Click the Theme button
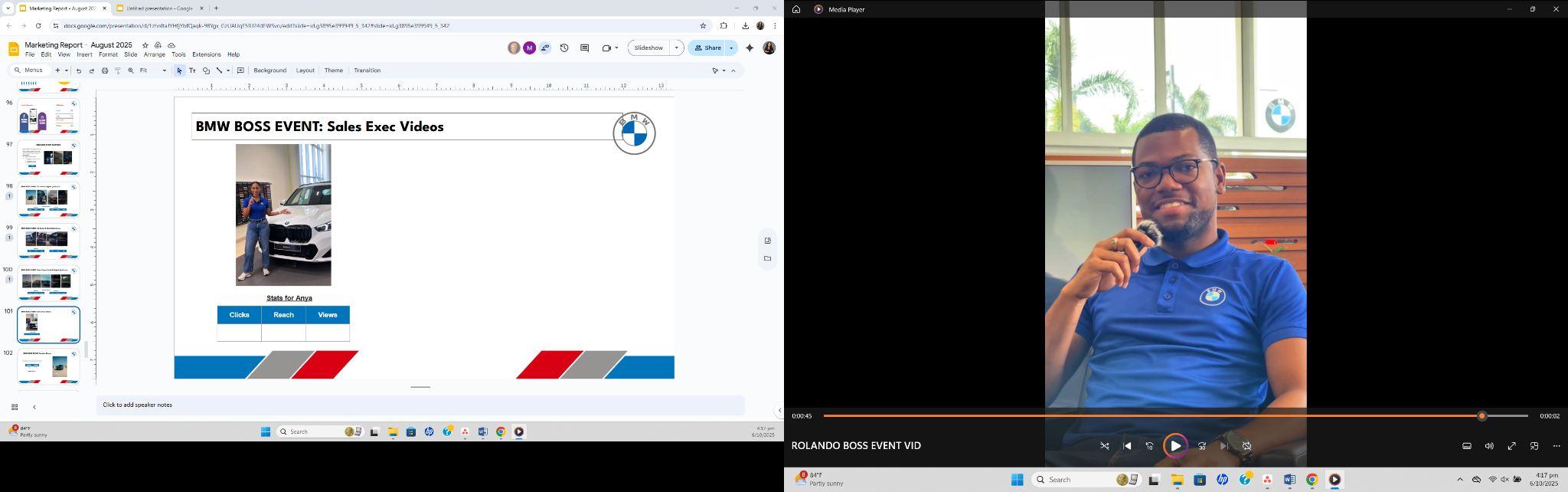The image size is (1568, 492). pos(333,71)
